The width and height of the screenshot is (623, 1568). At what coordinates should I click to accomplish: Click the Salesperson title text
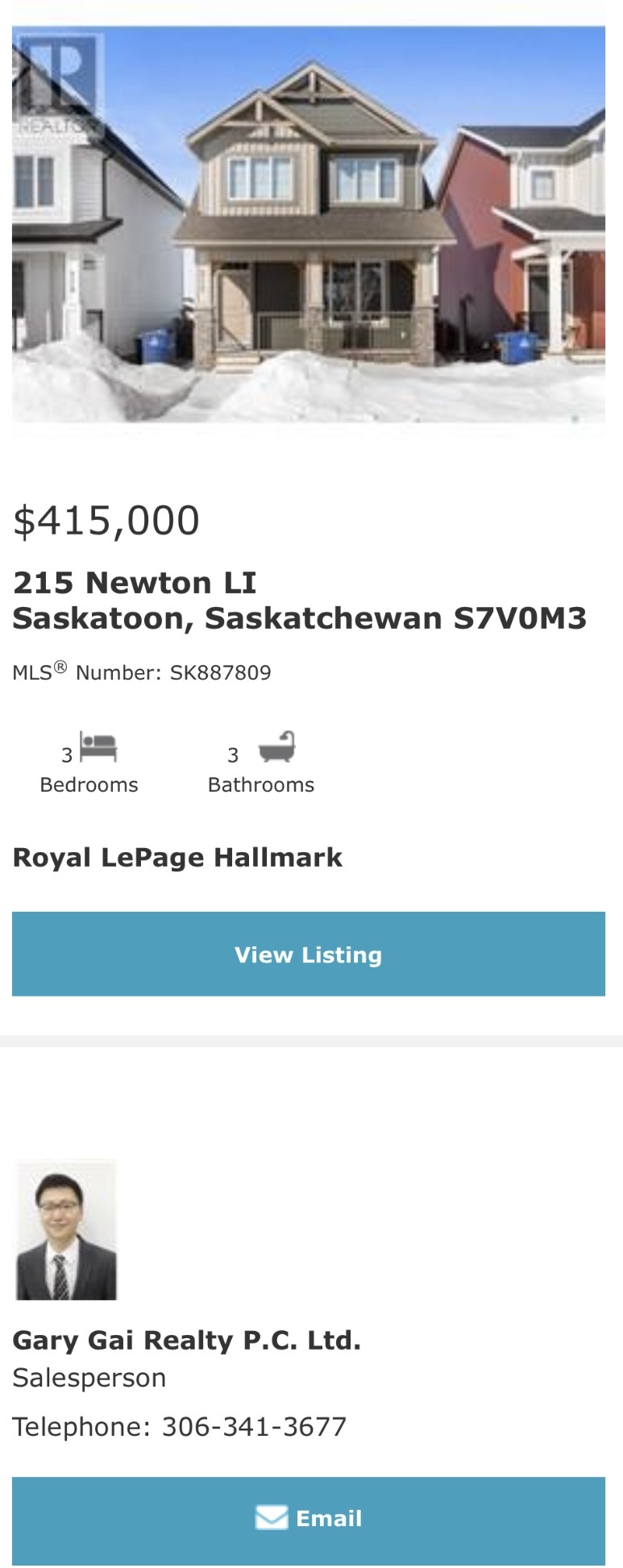[89, 1378]
